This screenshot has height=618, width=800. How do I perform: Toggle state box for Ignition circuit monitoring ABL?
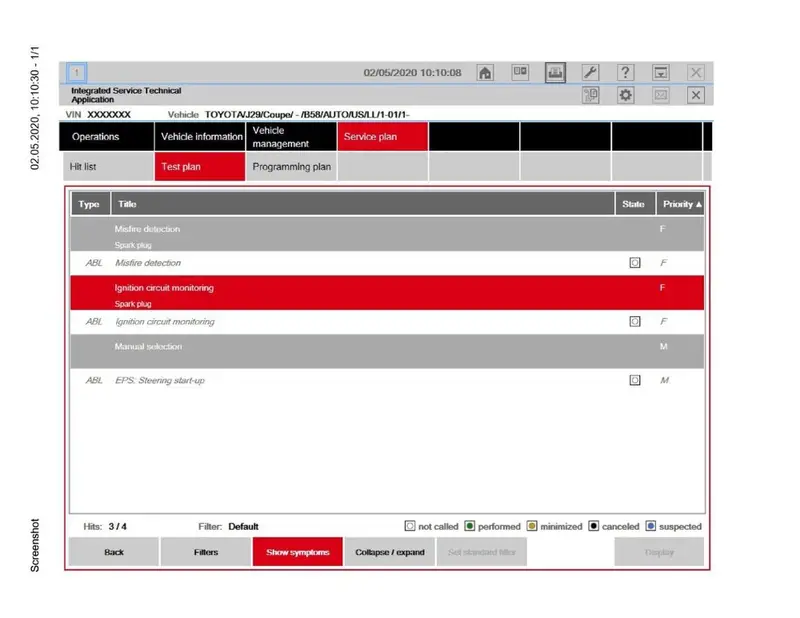coord(635,322)
